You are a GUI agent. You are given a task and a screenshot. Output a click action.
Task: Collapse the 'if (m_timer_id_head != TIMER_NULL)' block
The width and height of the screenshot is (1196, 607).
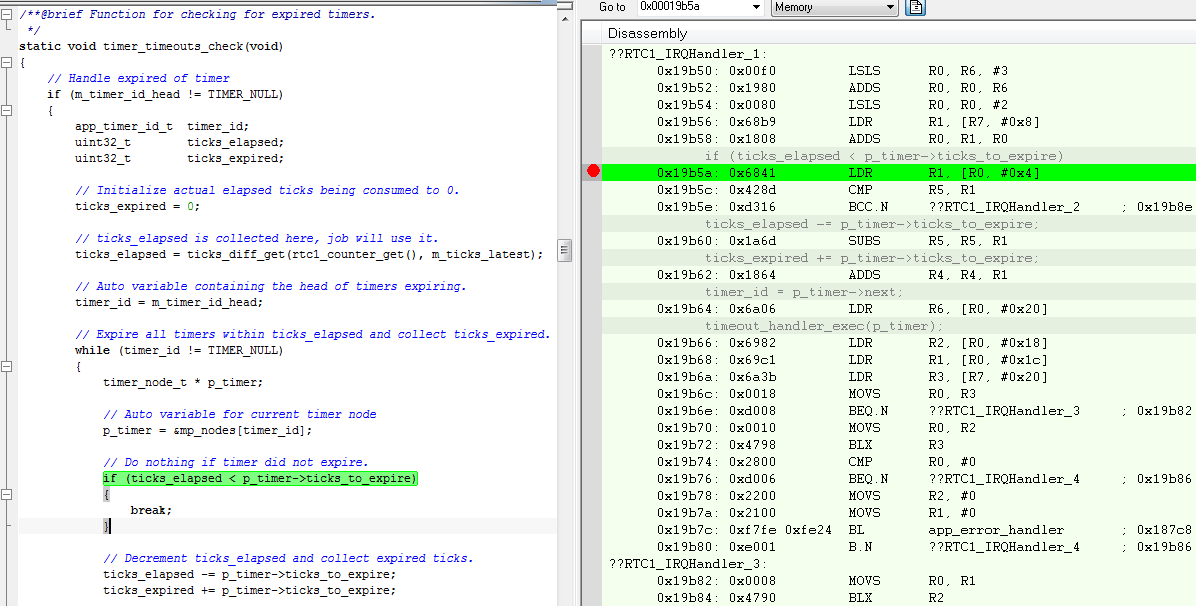pos(6,111)
